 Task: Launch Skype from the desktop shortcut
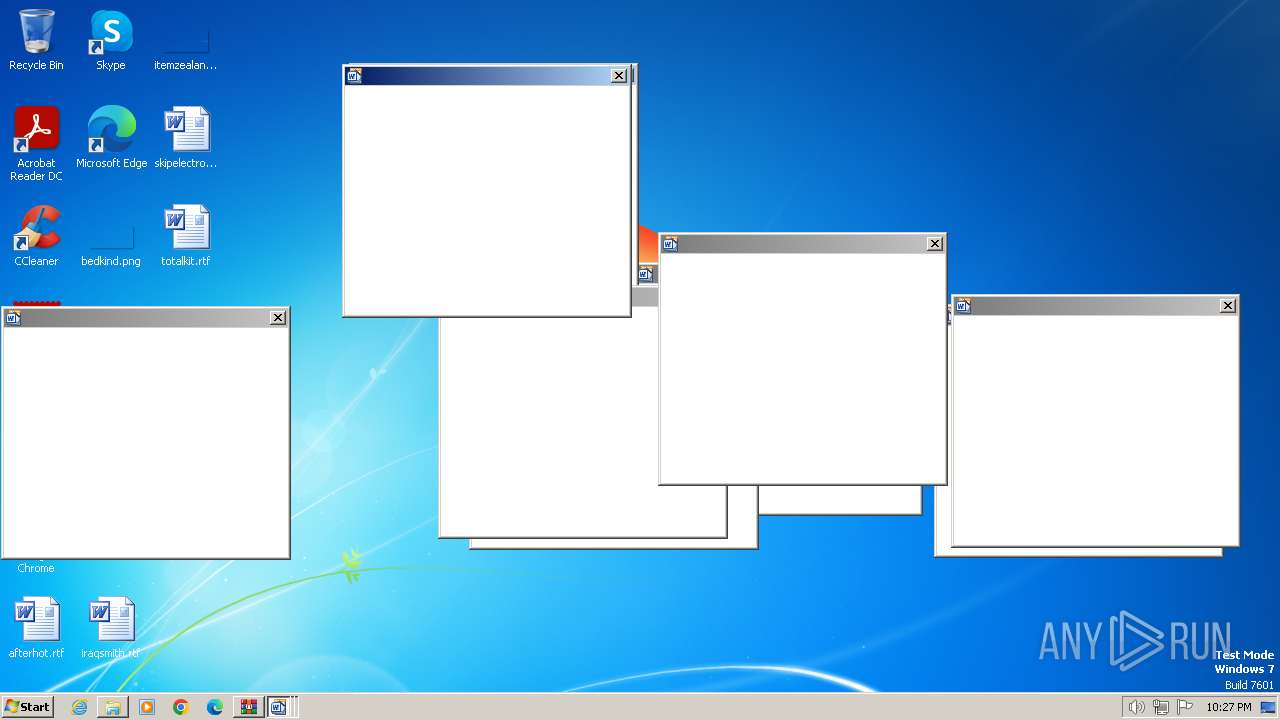coord(110,40)
